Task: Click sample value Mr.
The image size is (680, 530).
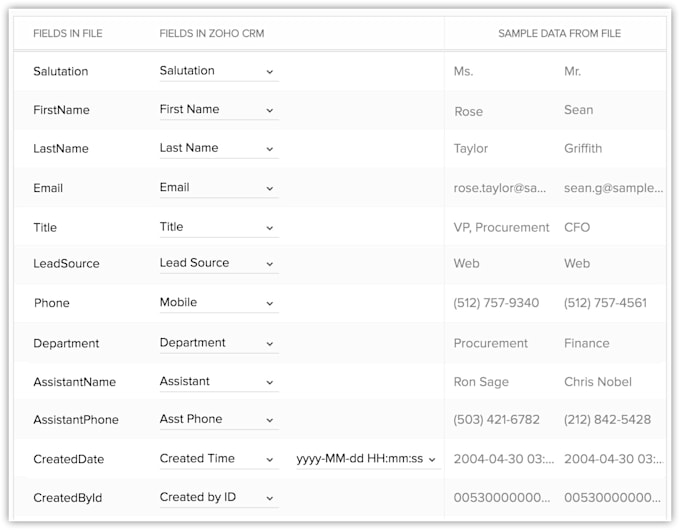Action: 572,72
